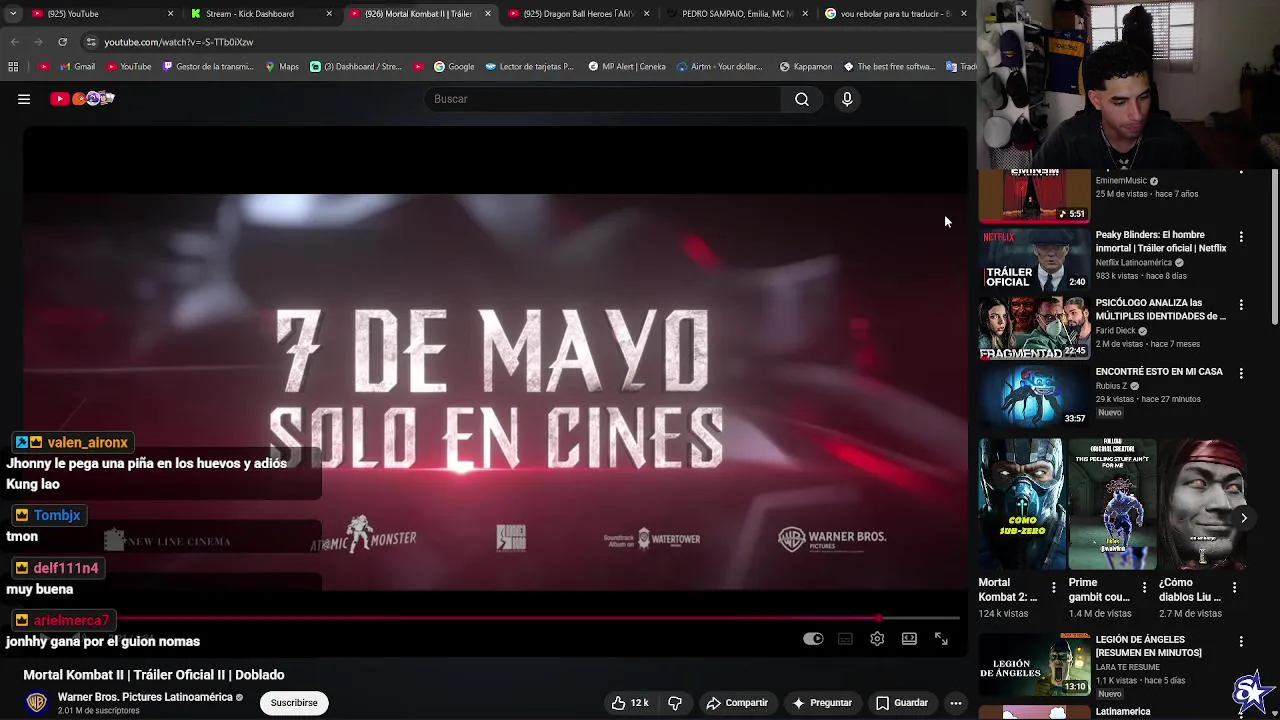Open Maps bookmark
Screen dimensions: 1280x720
pos(282,67)
